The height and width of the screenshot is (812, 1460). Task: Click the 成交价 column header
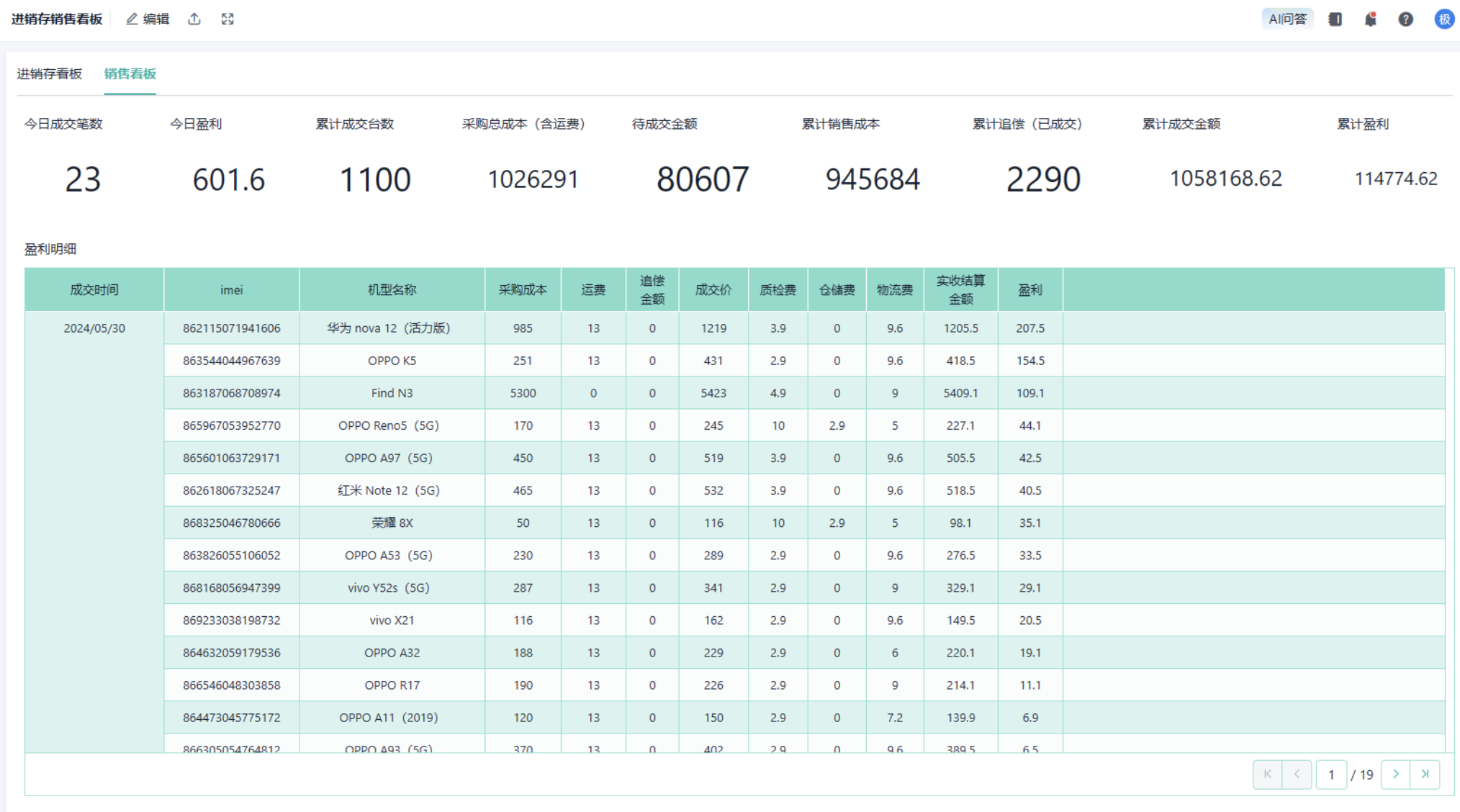tap(713, 290)
